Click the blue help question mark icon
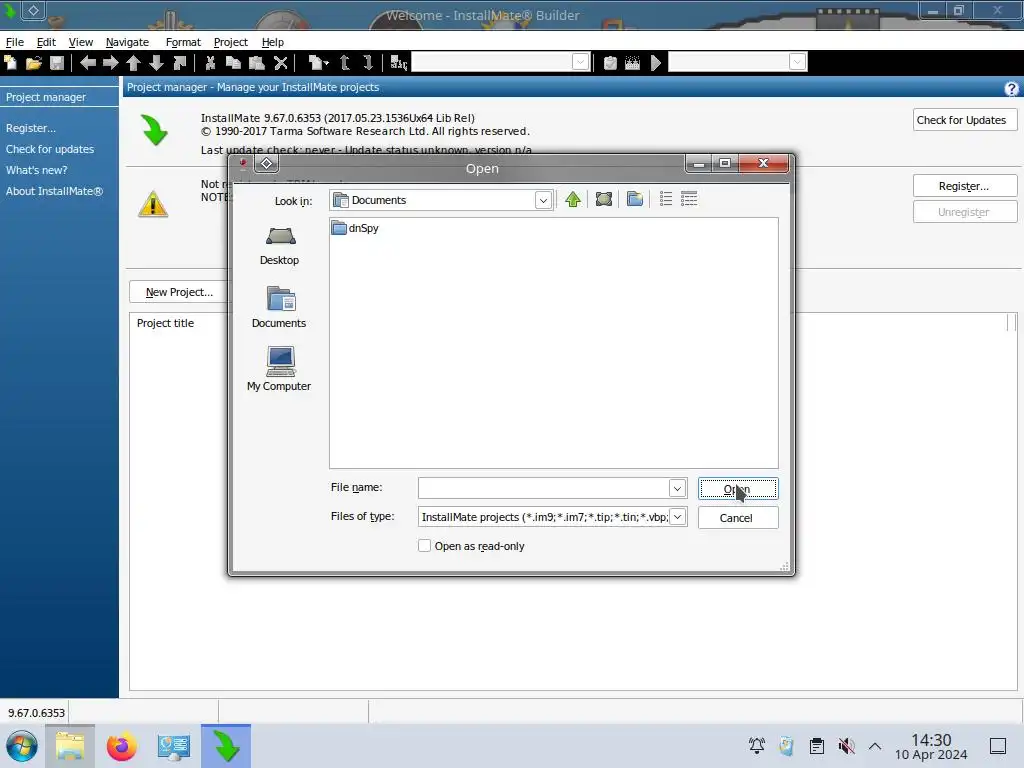This screenshot has height=768, width=1024. pyautogui.click(x=1011, y=88)
